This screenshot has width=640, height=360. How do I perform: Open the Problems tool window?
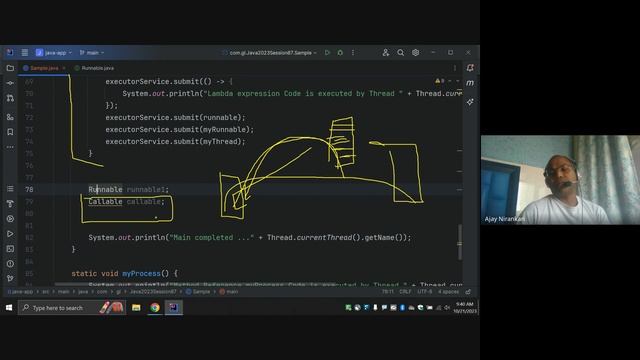click(10, 264)
